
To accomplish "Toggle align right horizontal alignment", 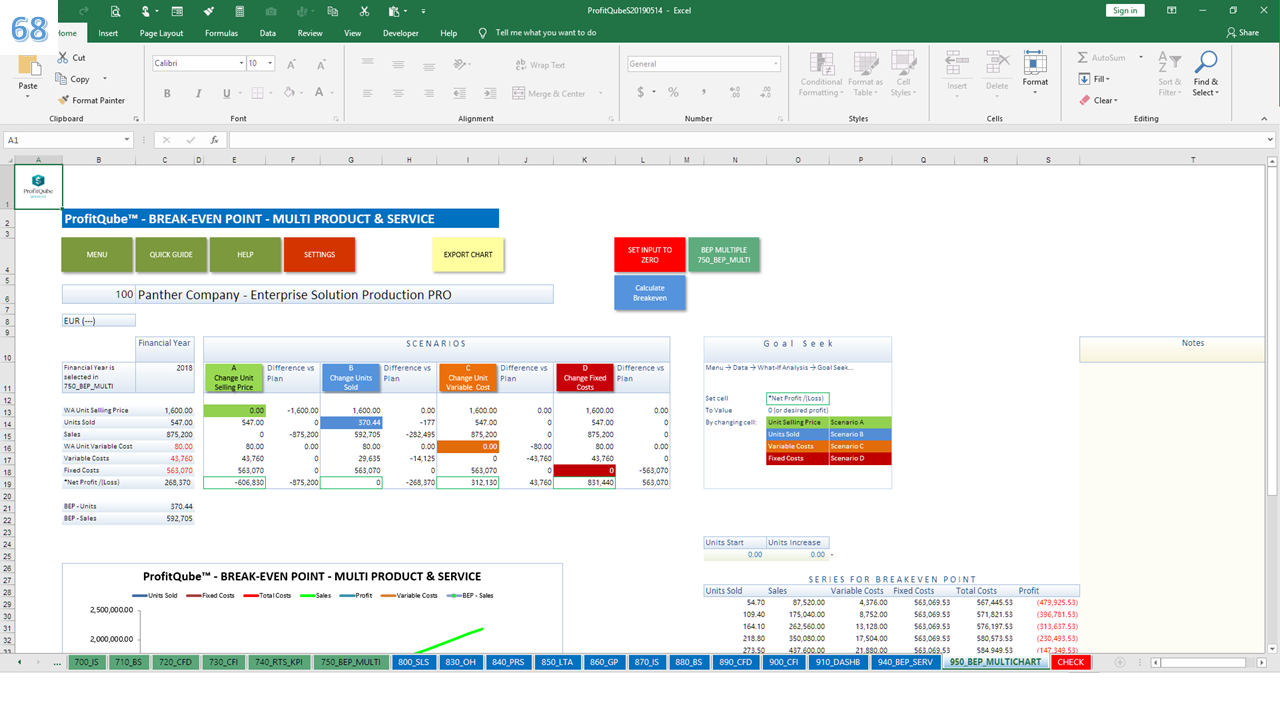I will pos(427,93).
